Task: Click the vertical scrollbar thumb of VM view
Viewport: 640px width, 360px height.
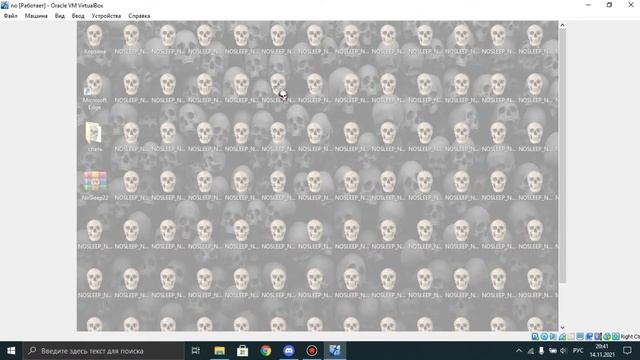Action: (562, 156)
